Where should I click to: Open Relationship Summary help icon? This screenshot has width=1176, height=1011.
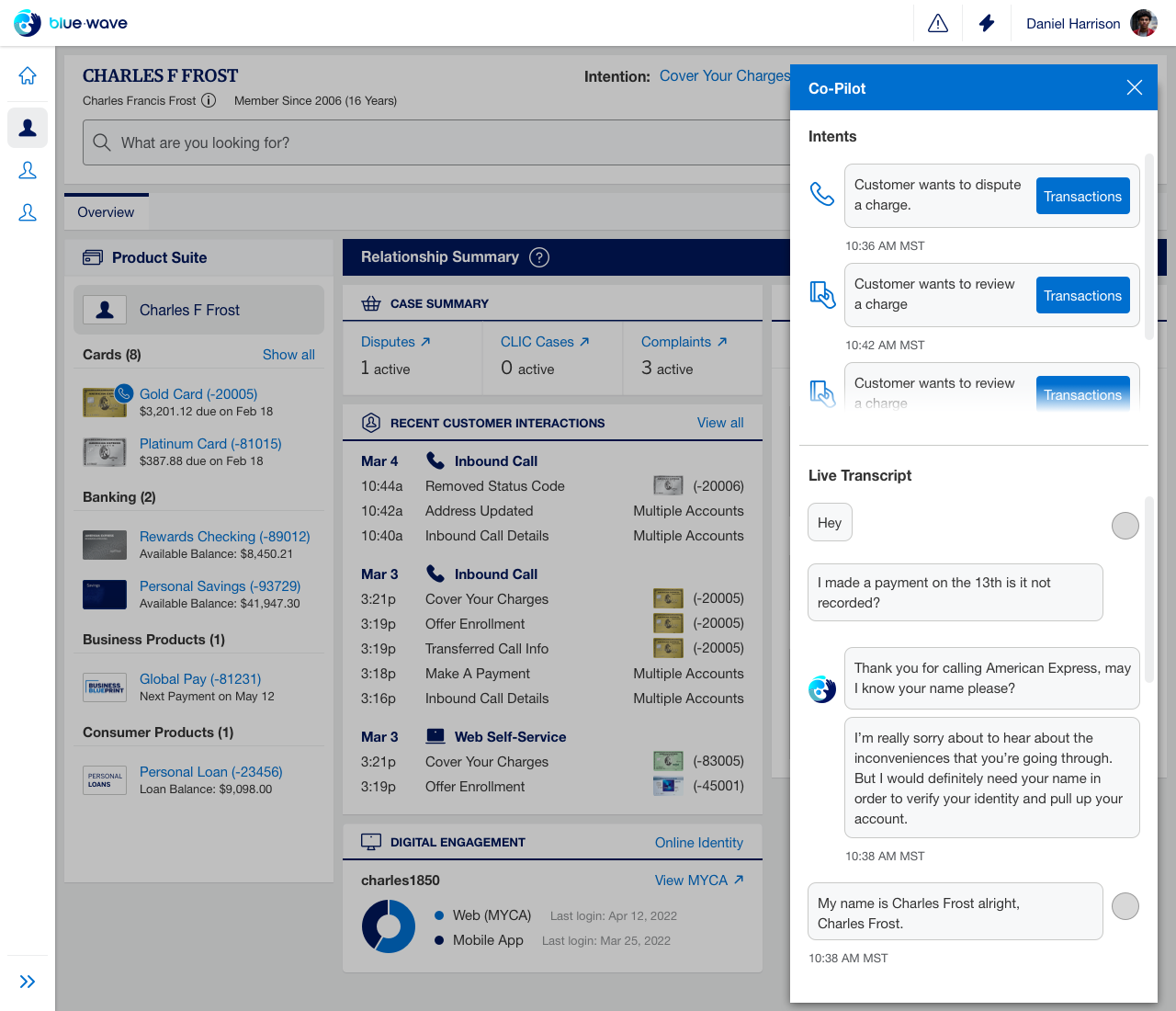[539, 257]
